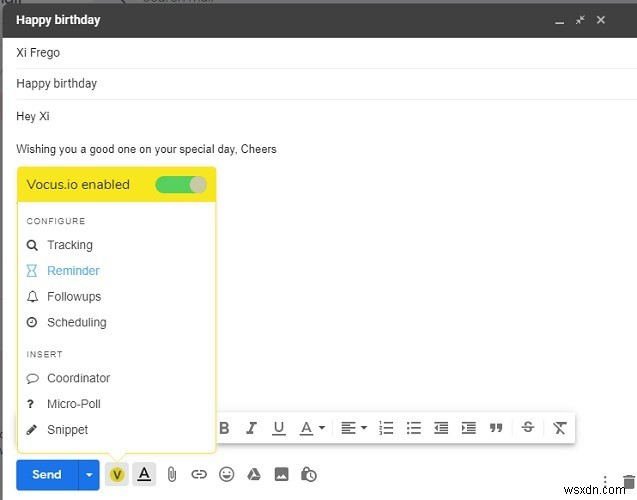Increase indent
The width and height of the screenshot is (637, 500).
(x=469, y=428)
